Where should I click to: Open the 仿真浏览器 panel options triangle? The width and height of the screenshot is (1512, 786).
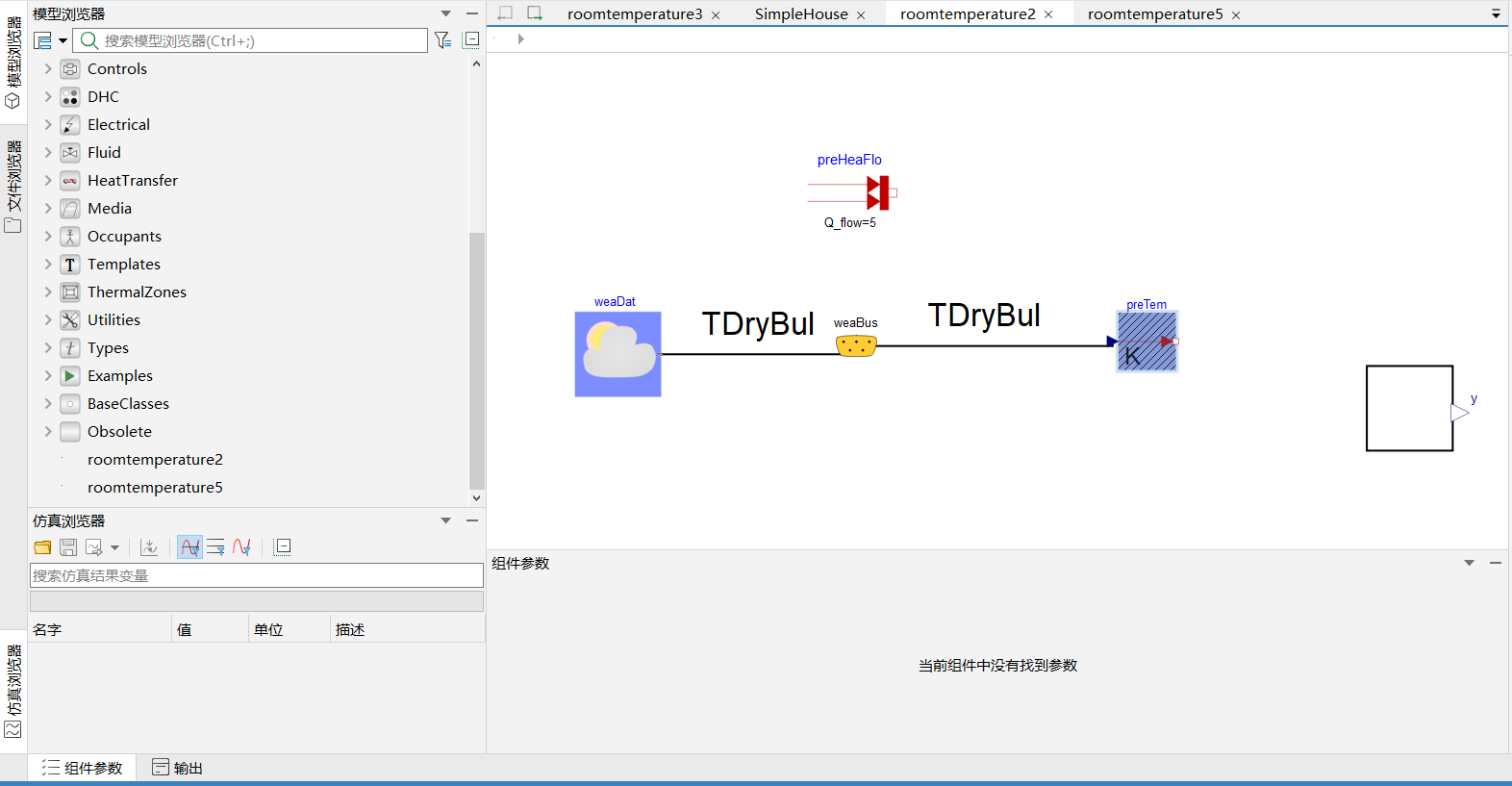(x=445, y=520)
